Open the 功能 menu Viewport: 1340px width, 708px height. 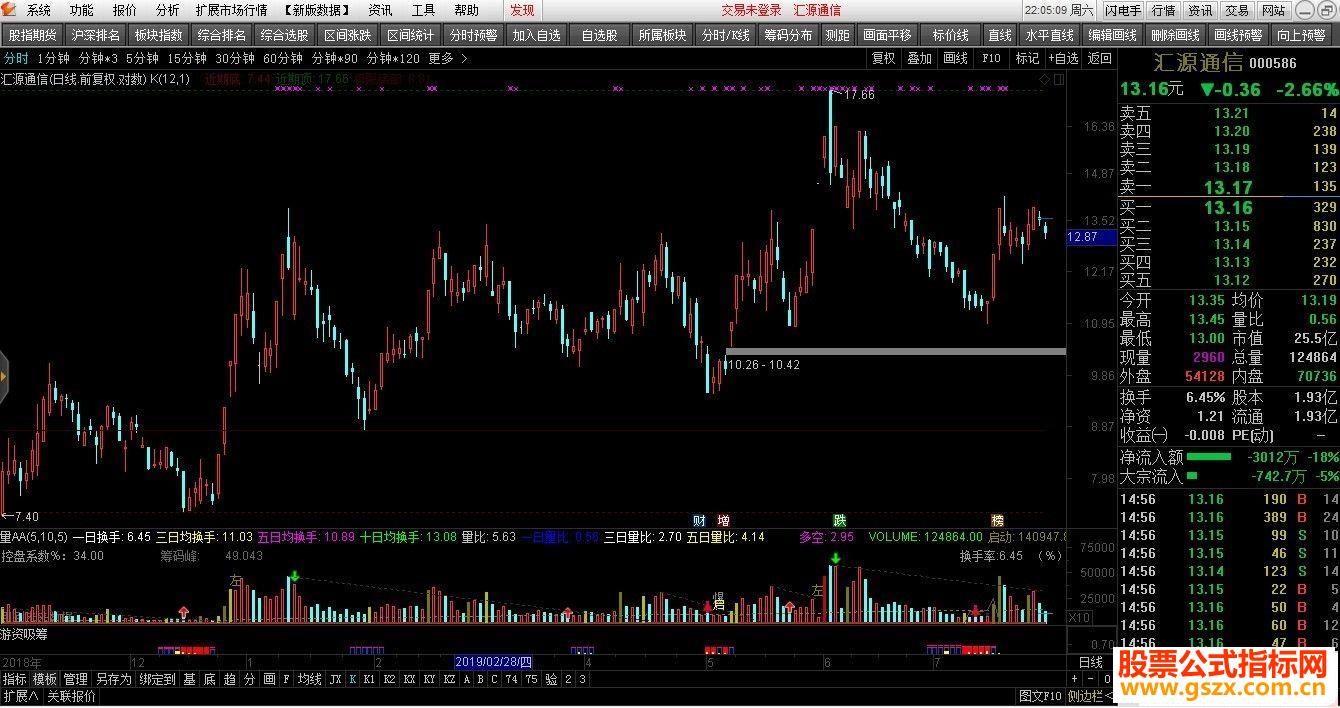[x=82, y=10]
